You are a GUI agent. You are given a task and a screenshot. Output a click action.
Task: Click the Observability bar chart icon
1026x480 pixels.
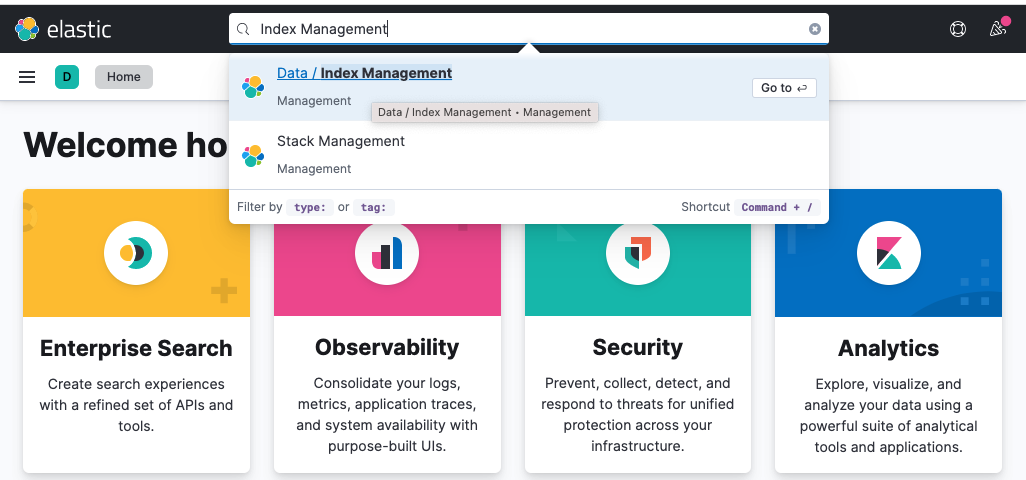click(x=387, y=253)
